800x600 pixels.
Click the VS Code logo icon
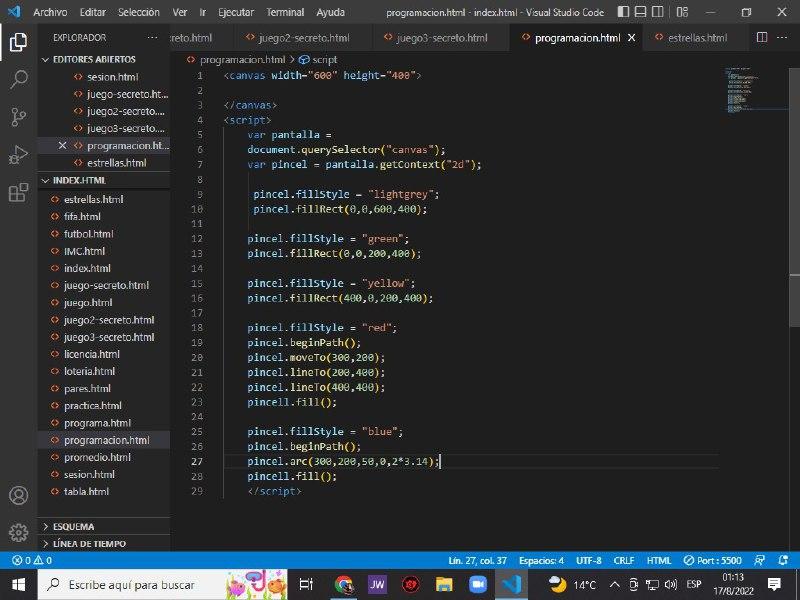(14, 12)
